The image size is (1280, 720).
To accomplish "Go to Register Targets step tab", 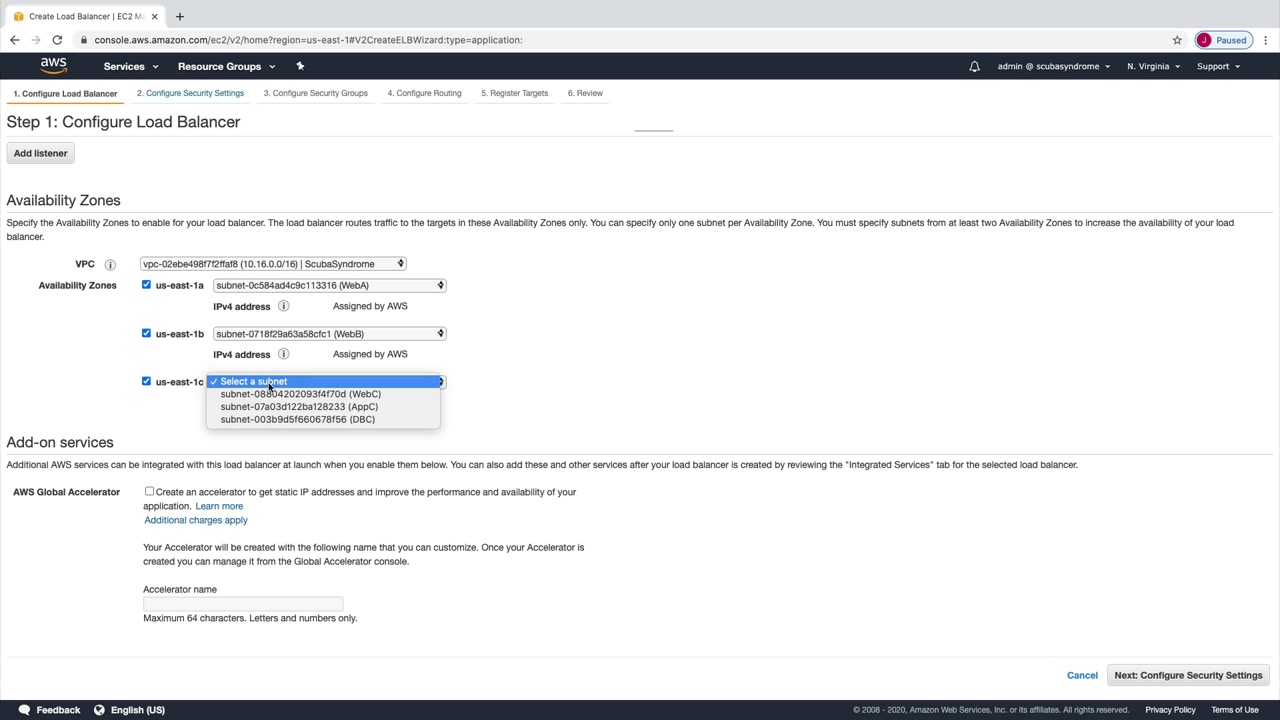I will point(514,93).
